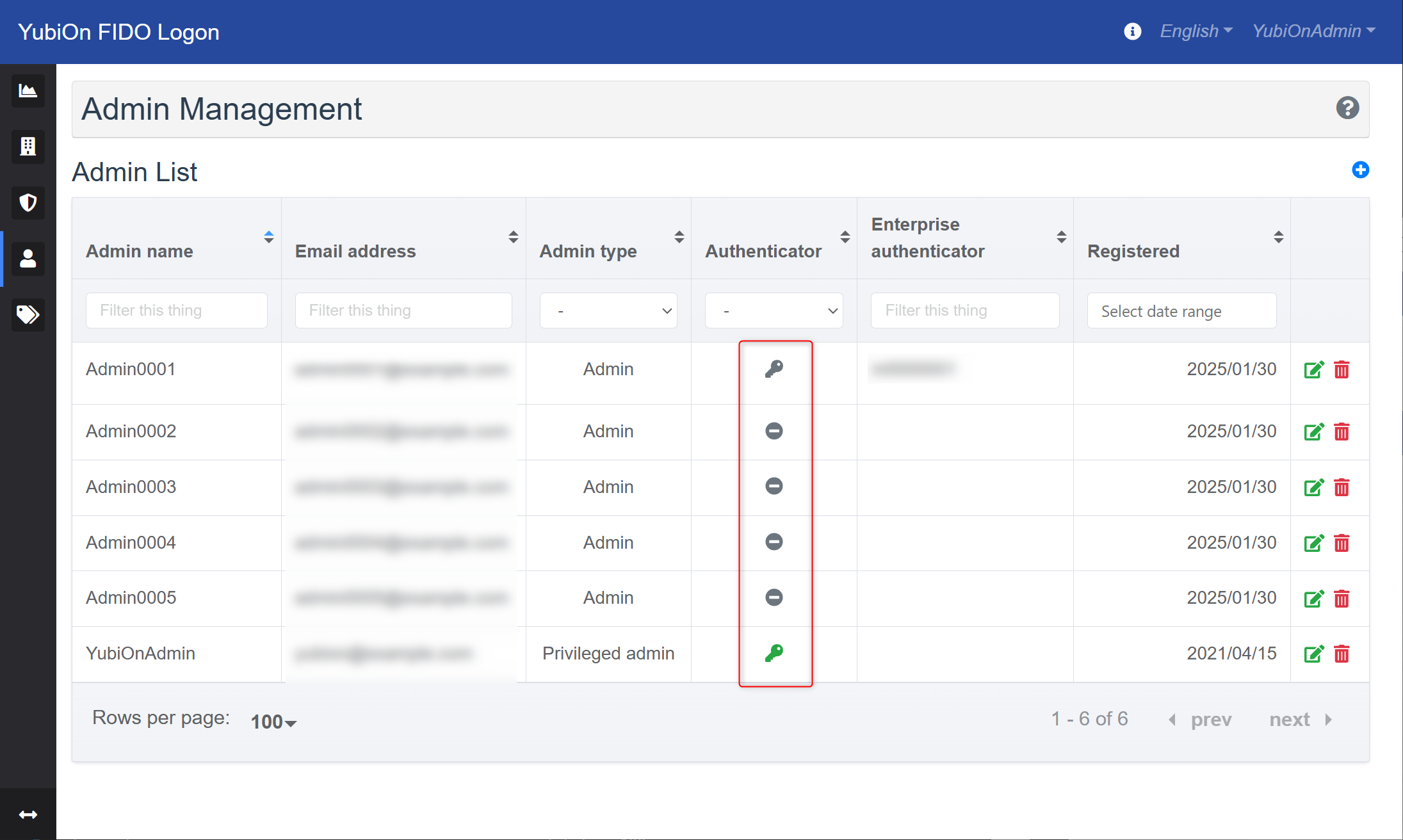Open Authenticator filter dropdown
The height and width of the screenshot is (840, 1403).
pyautogui.click(x=774, y=311)
